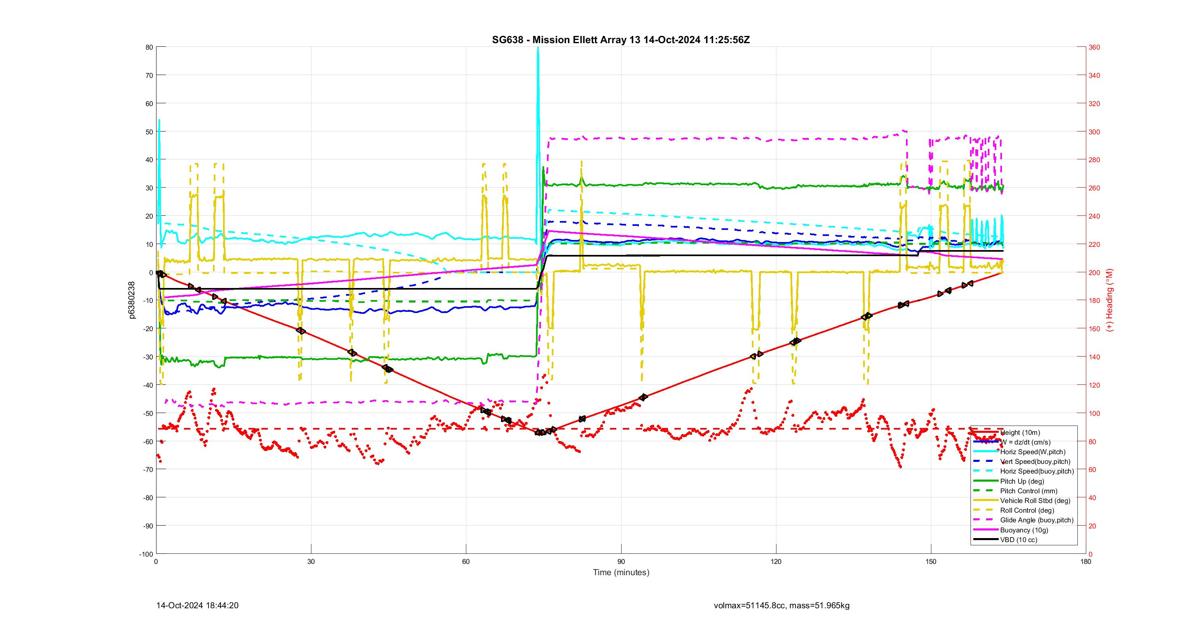This screenshot has width=1200, height=622.
Task: Click the x-axis tick label '150'
Action: pyautogui.click(x=931, y=562)
